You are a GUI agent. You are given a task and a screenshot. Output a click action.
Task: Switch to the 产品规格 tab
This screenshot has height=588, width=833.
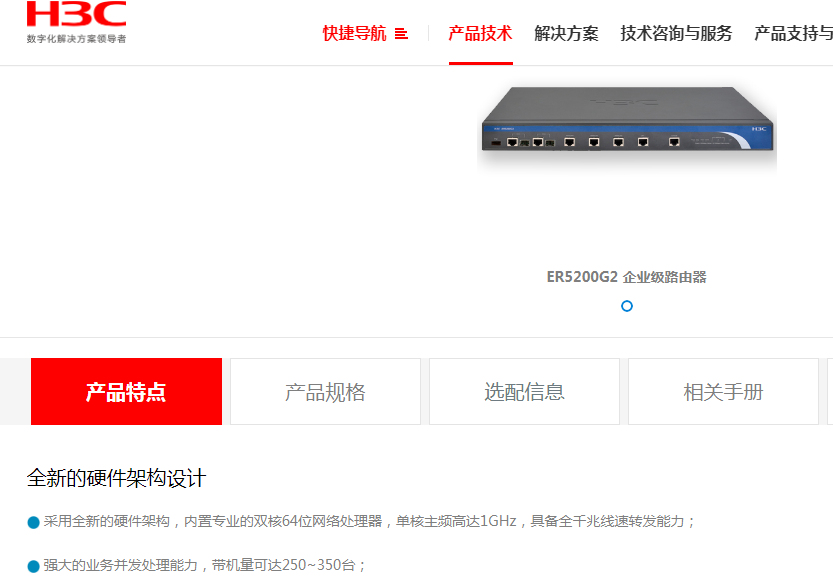[325, 391]
